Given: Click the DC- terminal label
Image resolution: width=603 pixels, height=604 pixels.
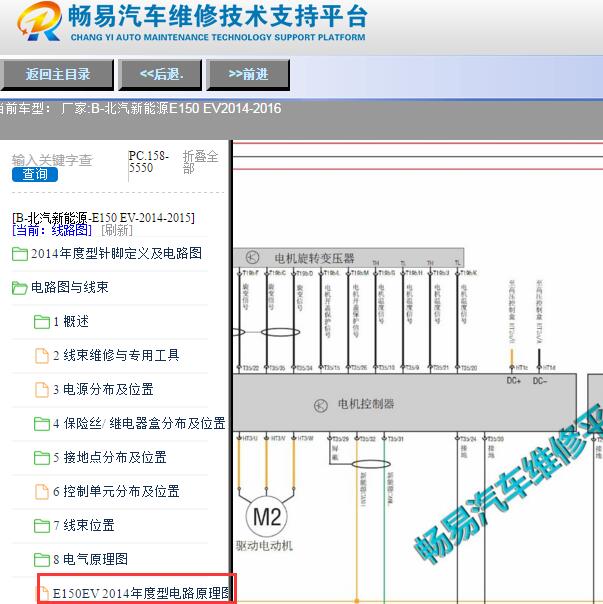Looking at the screenshot, I should [540, 381].
